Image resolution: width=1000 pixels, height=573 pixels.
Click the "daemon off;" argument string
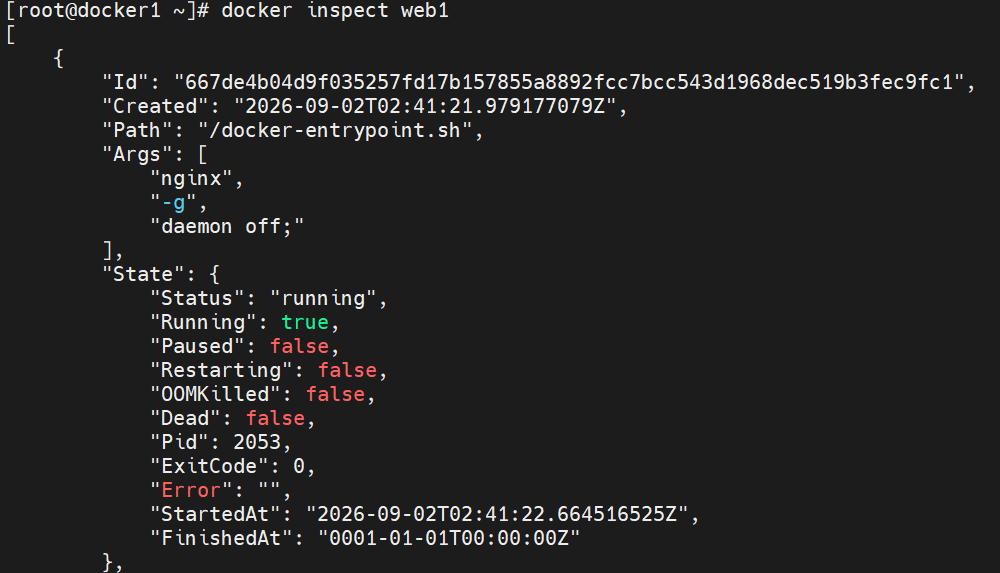(226, 227)
